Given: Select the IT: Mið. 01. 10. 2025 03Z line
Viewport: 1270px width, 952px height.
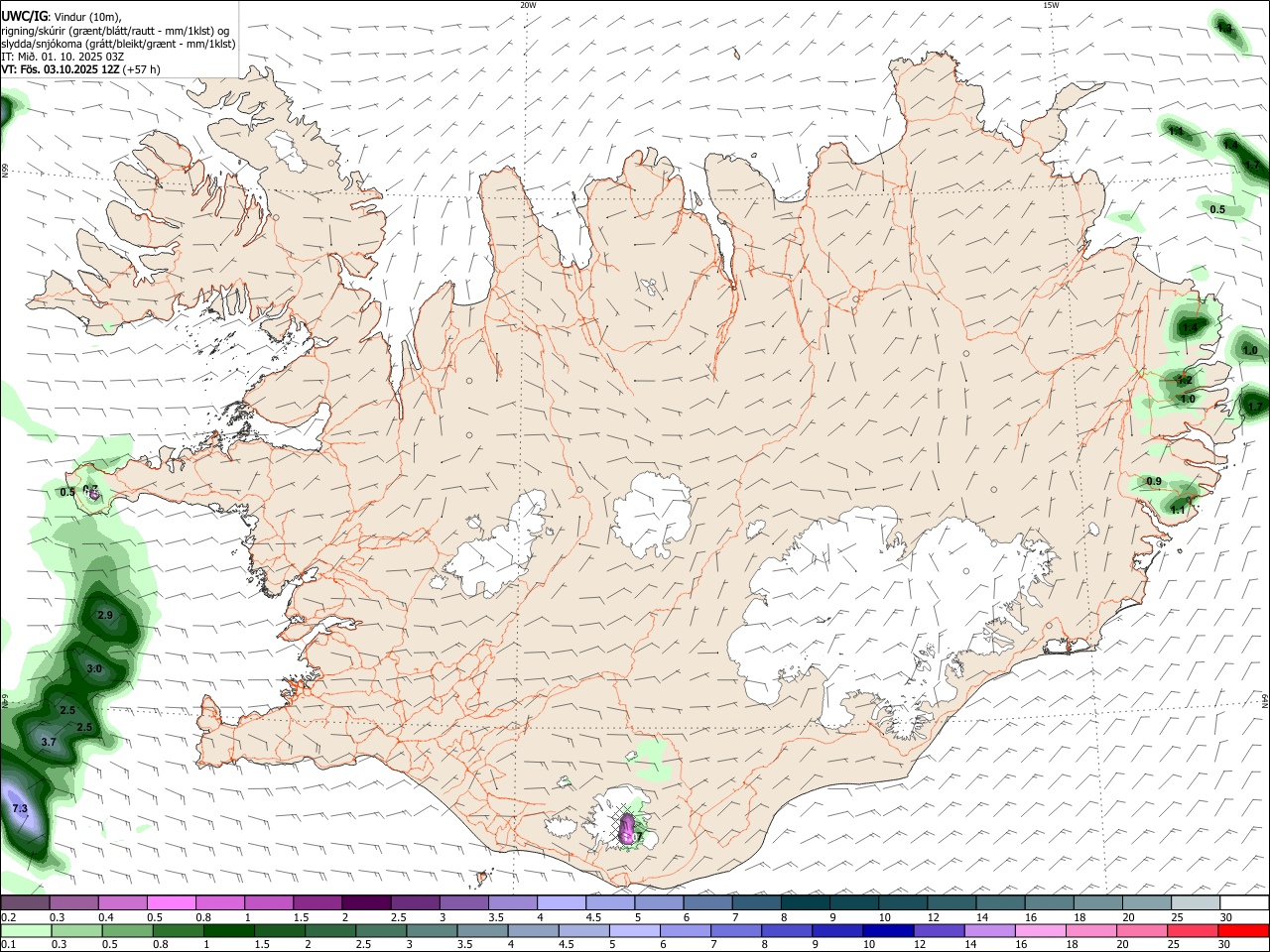Looking at the screenshot, I should [x=63, y=57].
